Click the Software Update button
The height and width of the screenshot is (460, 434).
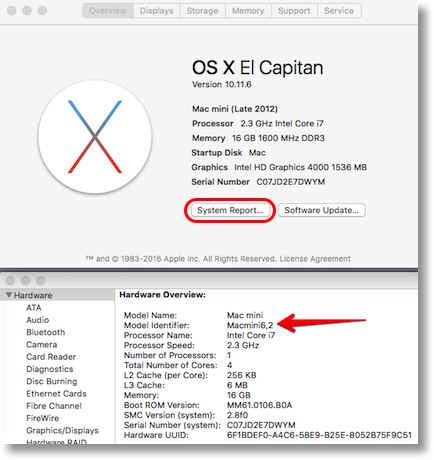(321, 210)
